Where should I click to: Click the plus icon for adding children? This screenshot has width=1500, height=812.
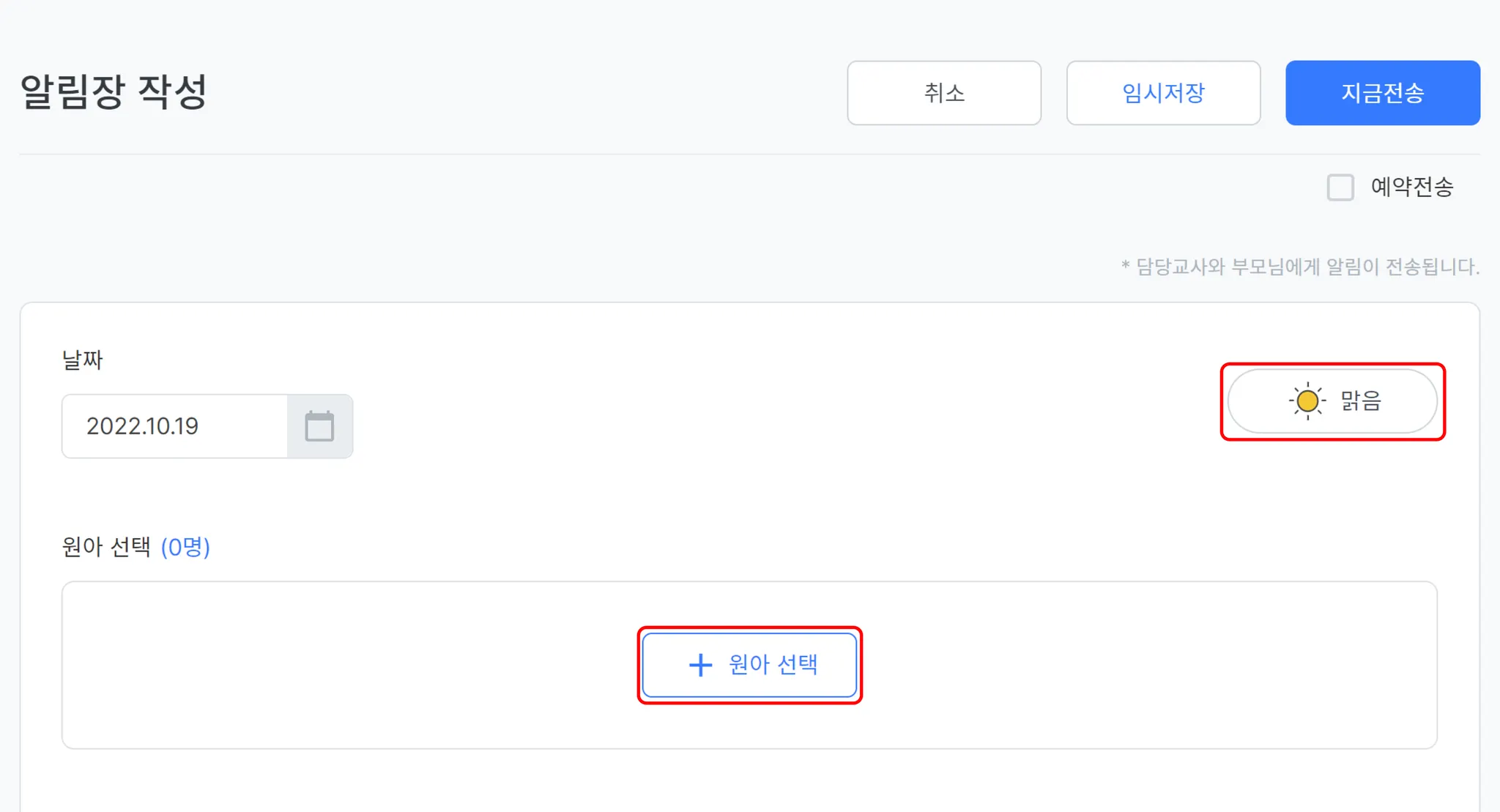pos(700,665)
